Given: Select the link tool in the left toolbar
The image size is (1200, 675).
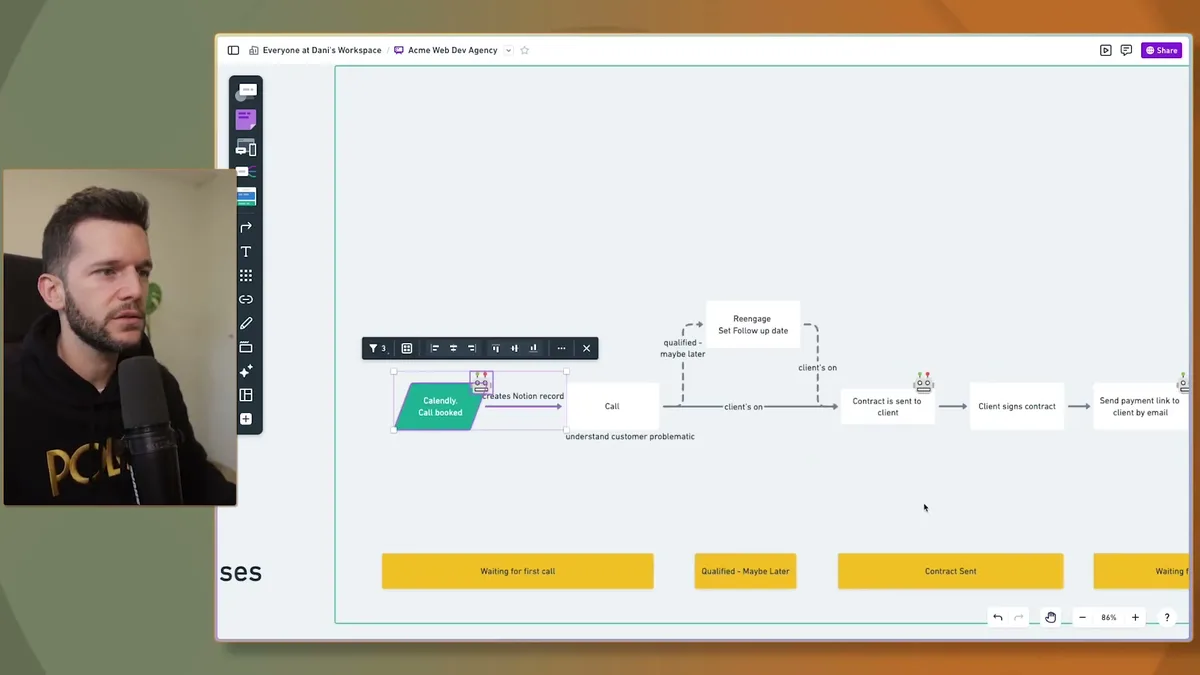Looking at the screenshot, I should tap(246, 298).
